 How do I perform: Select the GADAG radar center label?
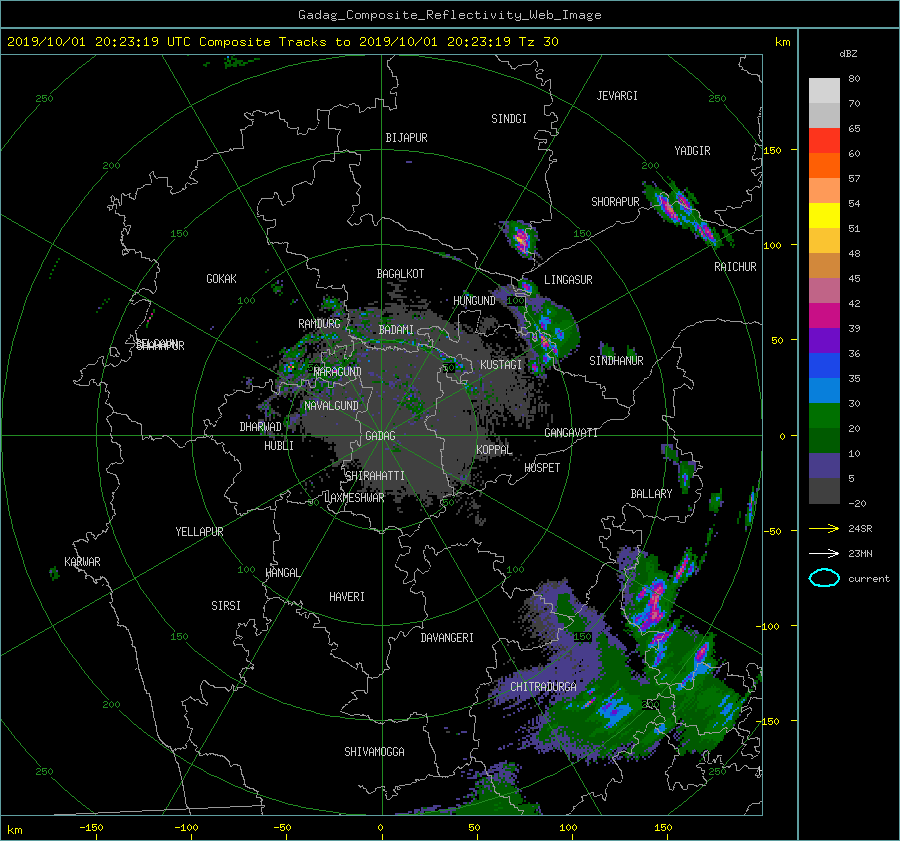[381, 436]
